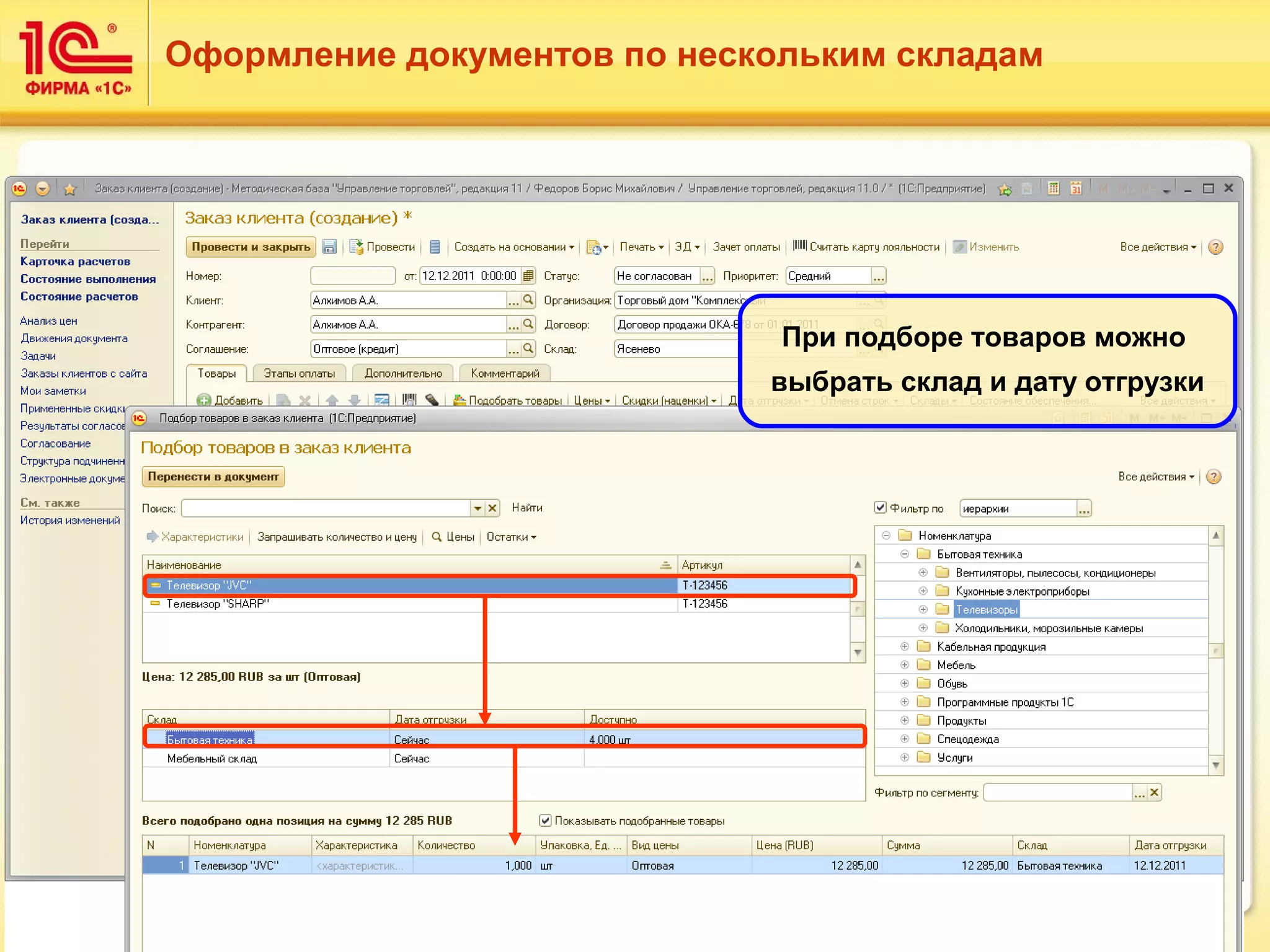Toggle the Фильтр по checkbox
The height and width of the screenshot is (952, 1270).
(880, 508)
